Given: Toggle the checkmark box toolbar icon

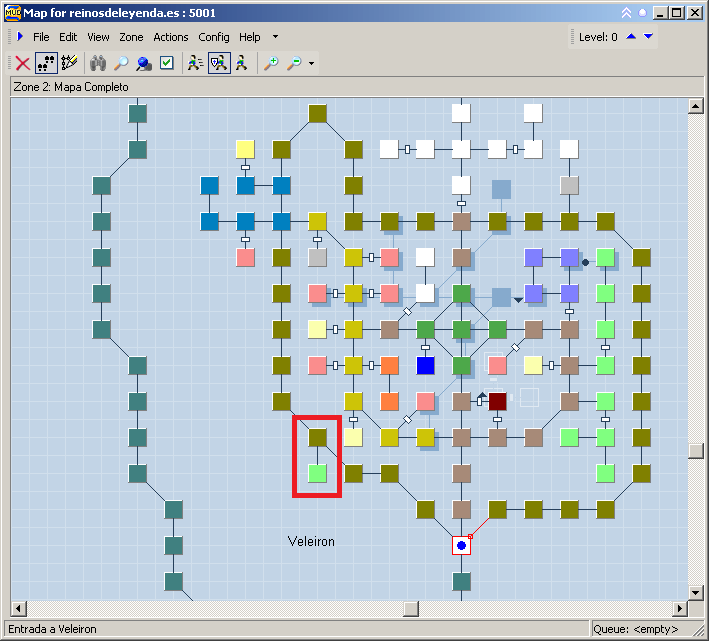Looking at the screenshot, I should coord(167,63).
